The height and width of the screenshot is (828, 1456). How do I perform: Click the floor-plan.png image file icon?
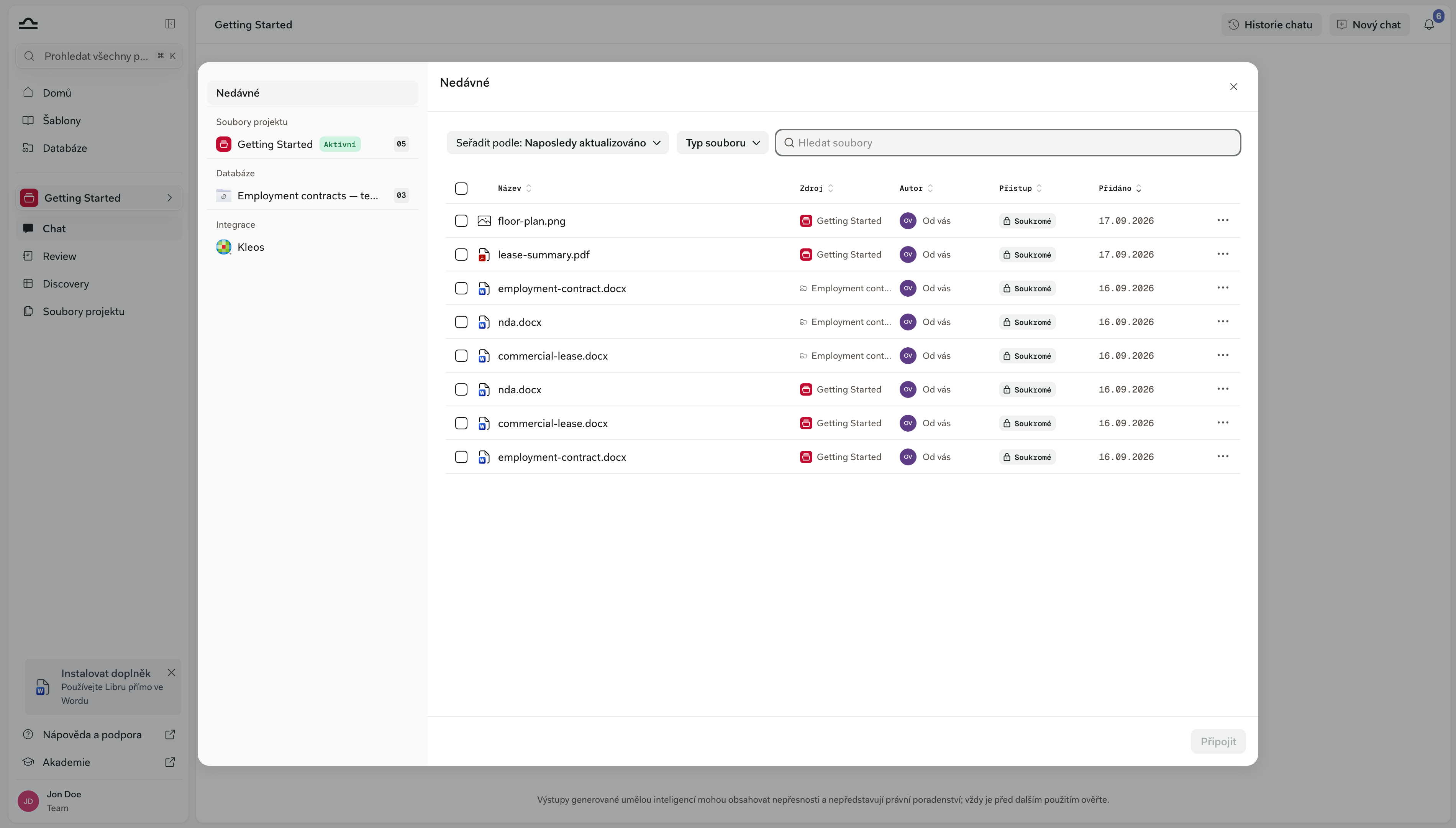[x=484, y=221]
